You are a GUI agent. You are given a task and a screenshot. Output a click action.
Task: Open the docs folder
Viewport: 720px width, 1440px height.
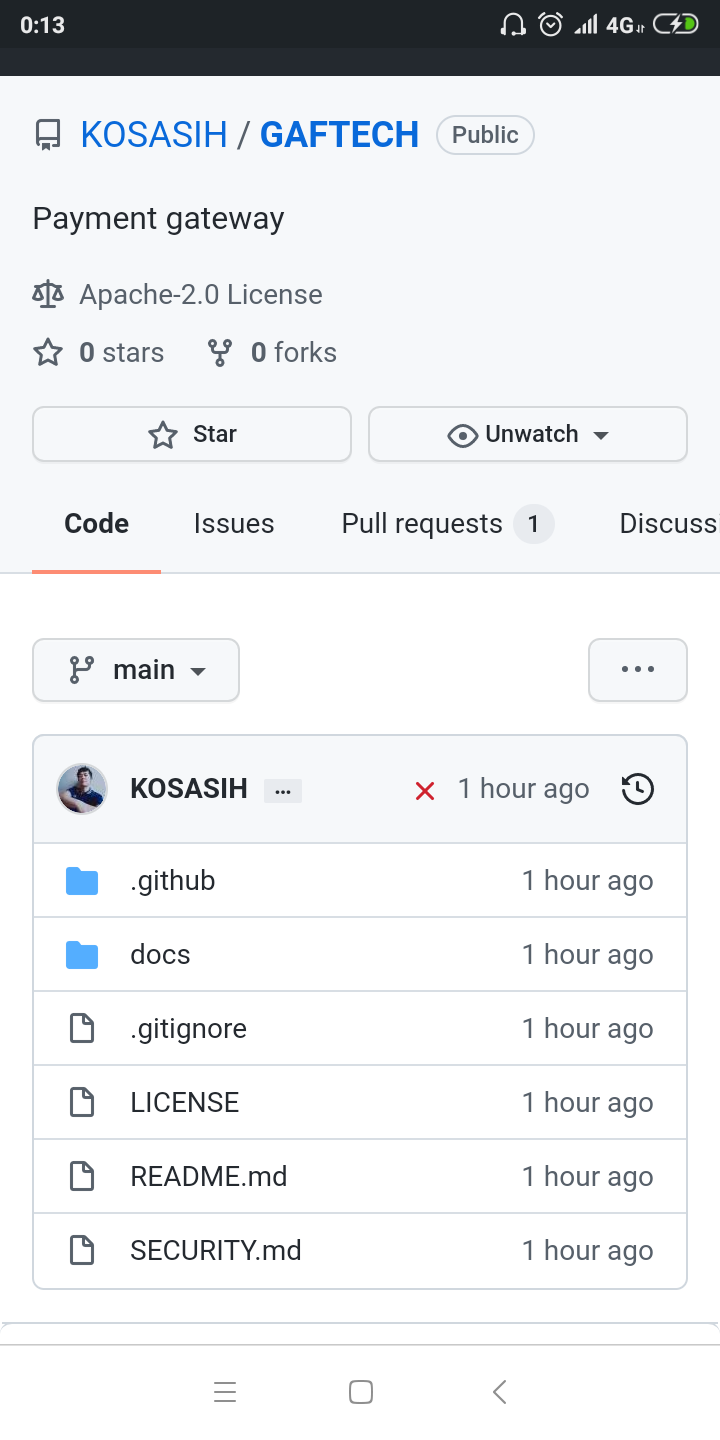(160, 955)
